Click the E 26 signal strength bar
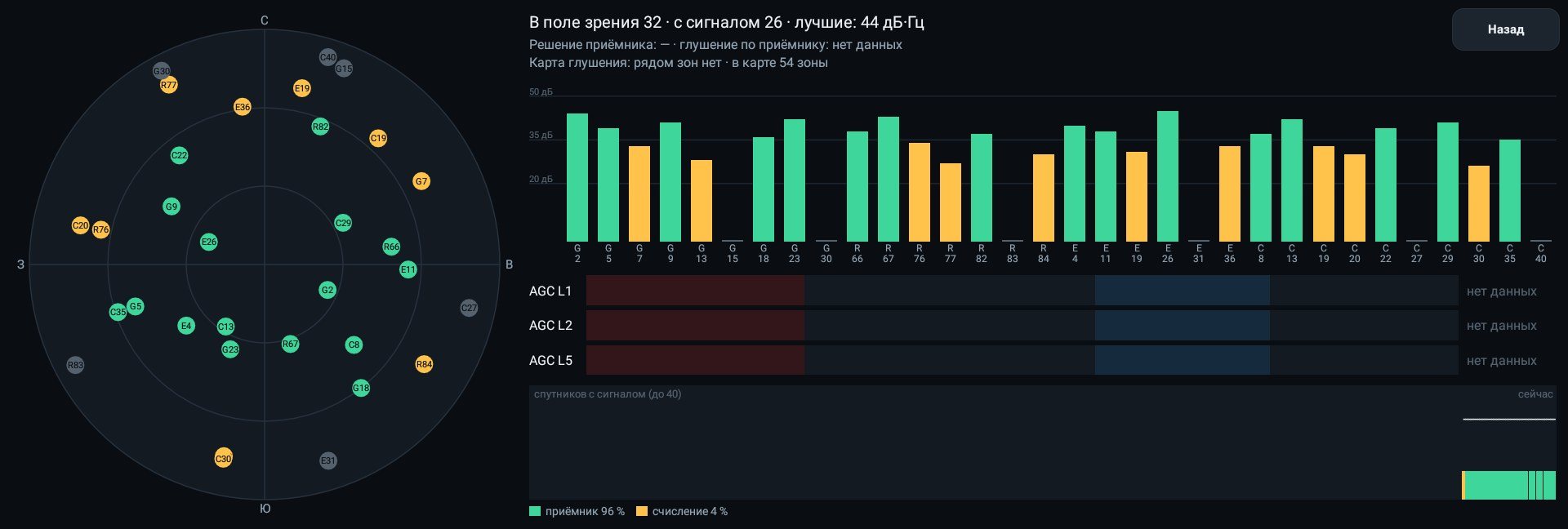1568x529 pixels. tap(1168, 176)
